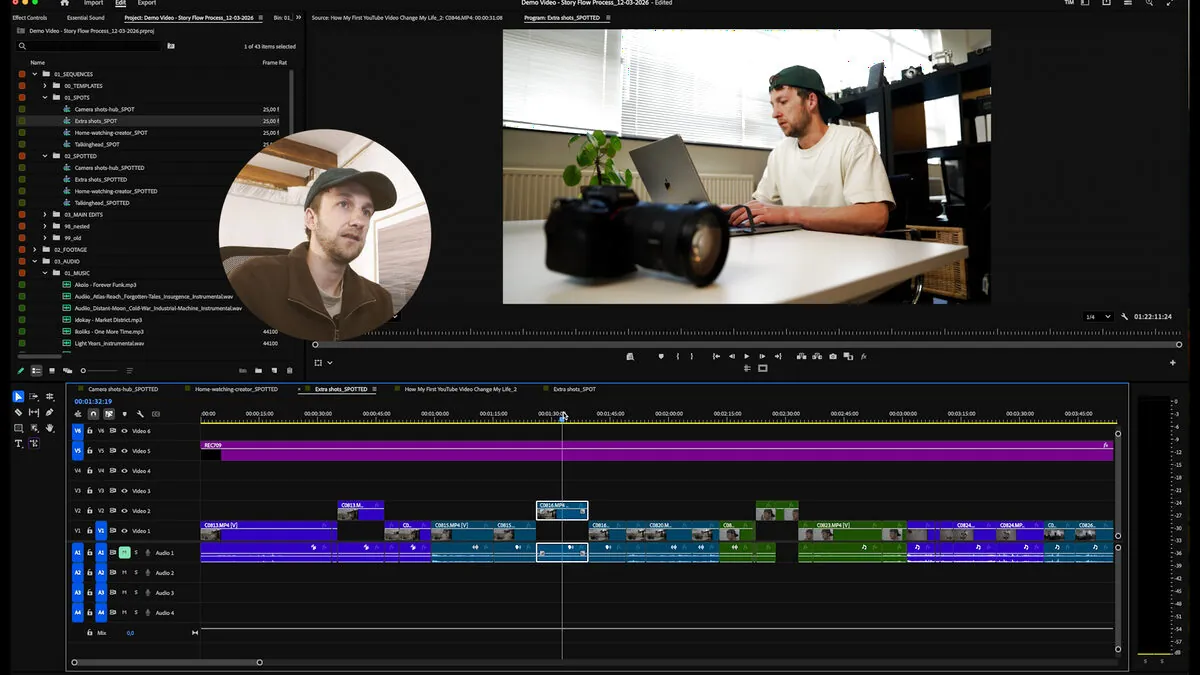
Task: Select the Talkinghead_SPOTTED sequence
Action: (x=102, y=203)
